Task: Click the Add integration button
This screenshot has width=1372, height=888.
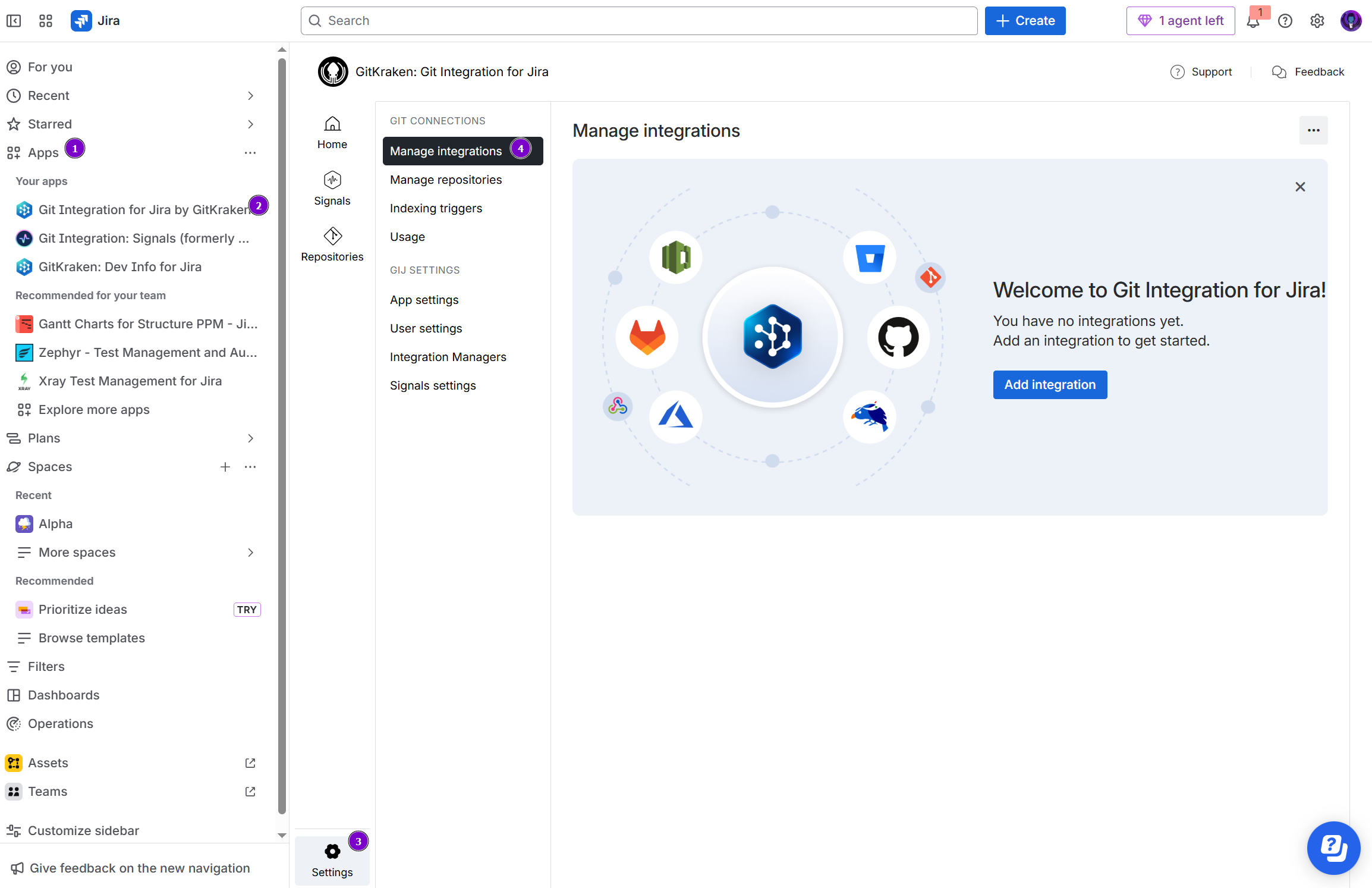Action: point(1049,385)
